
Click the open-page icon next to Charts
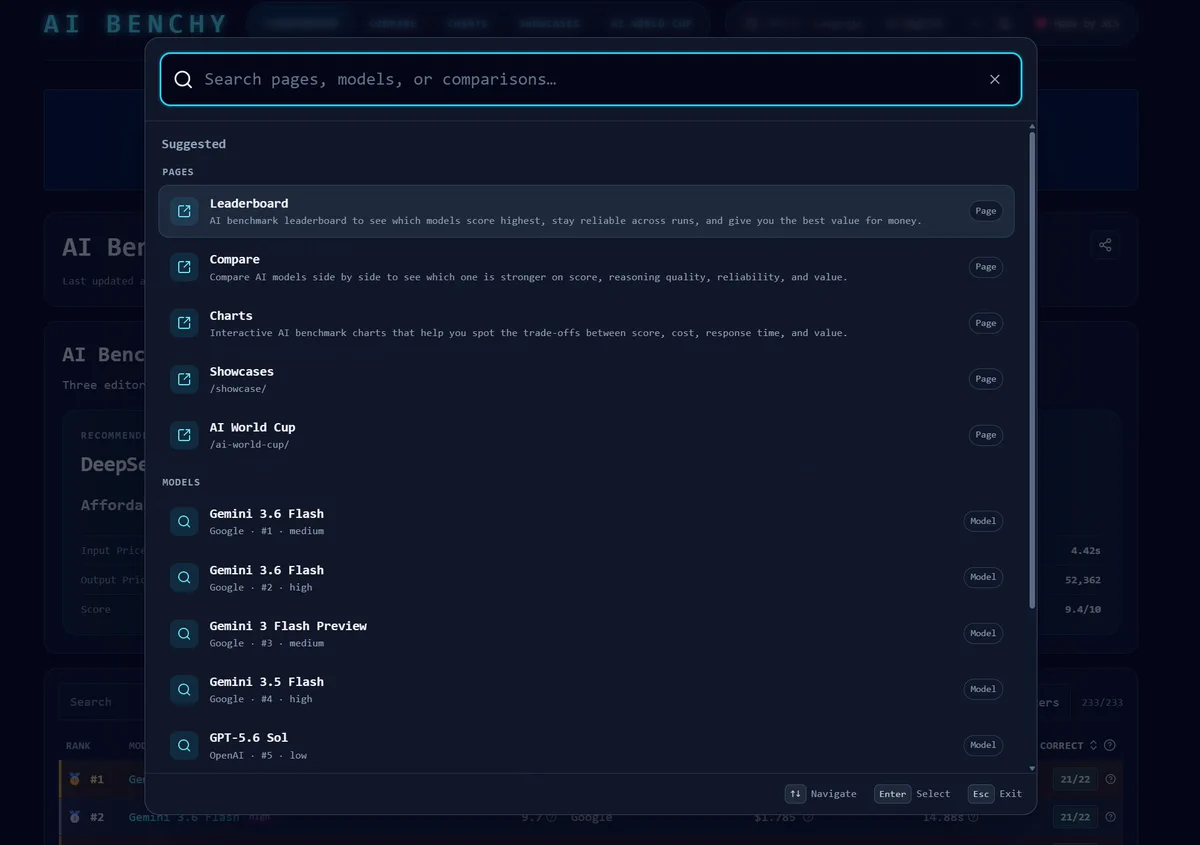click(184, 323)
